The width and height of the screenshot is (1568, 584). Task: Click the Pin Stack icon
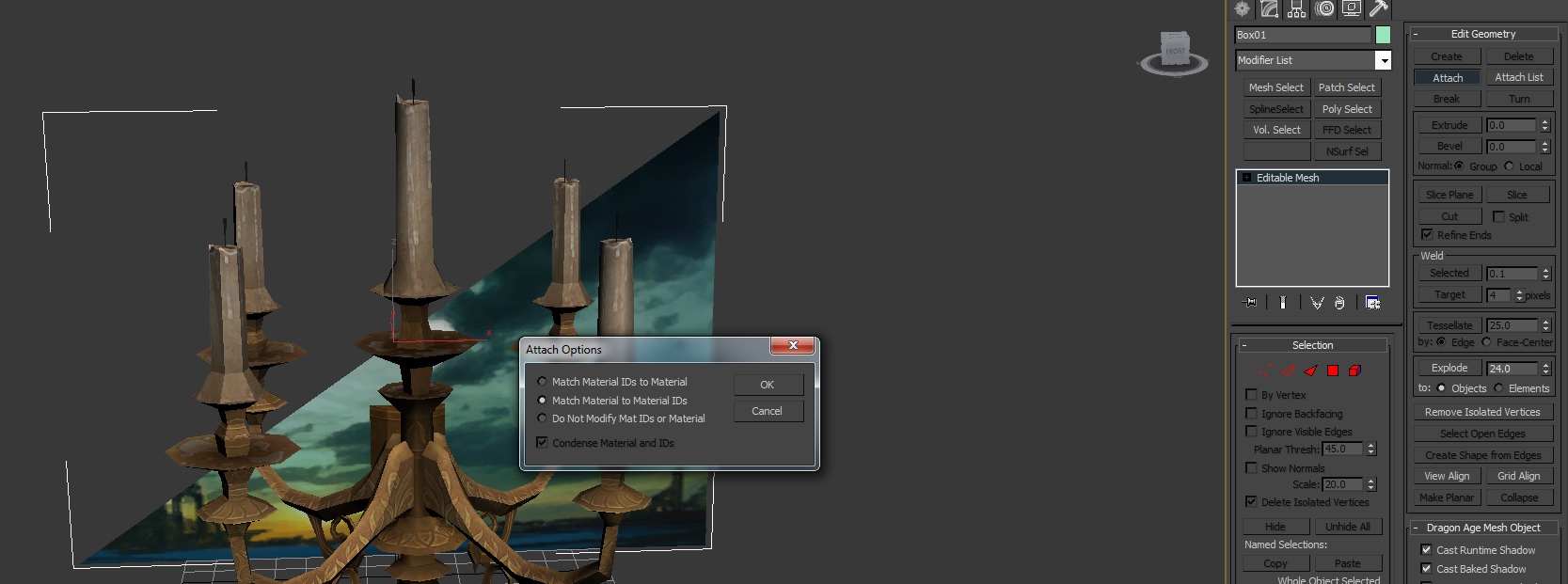1250,303
